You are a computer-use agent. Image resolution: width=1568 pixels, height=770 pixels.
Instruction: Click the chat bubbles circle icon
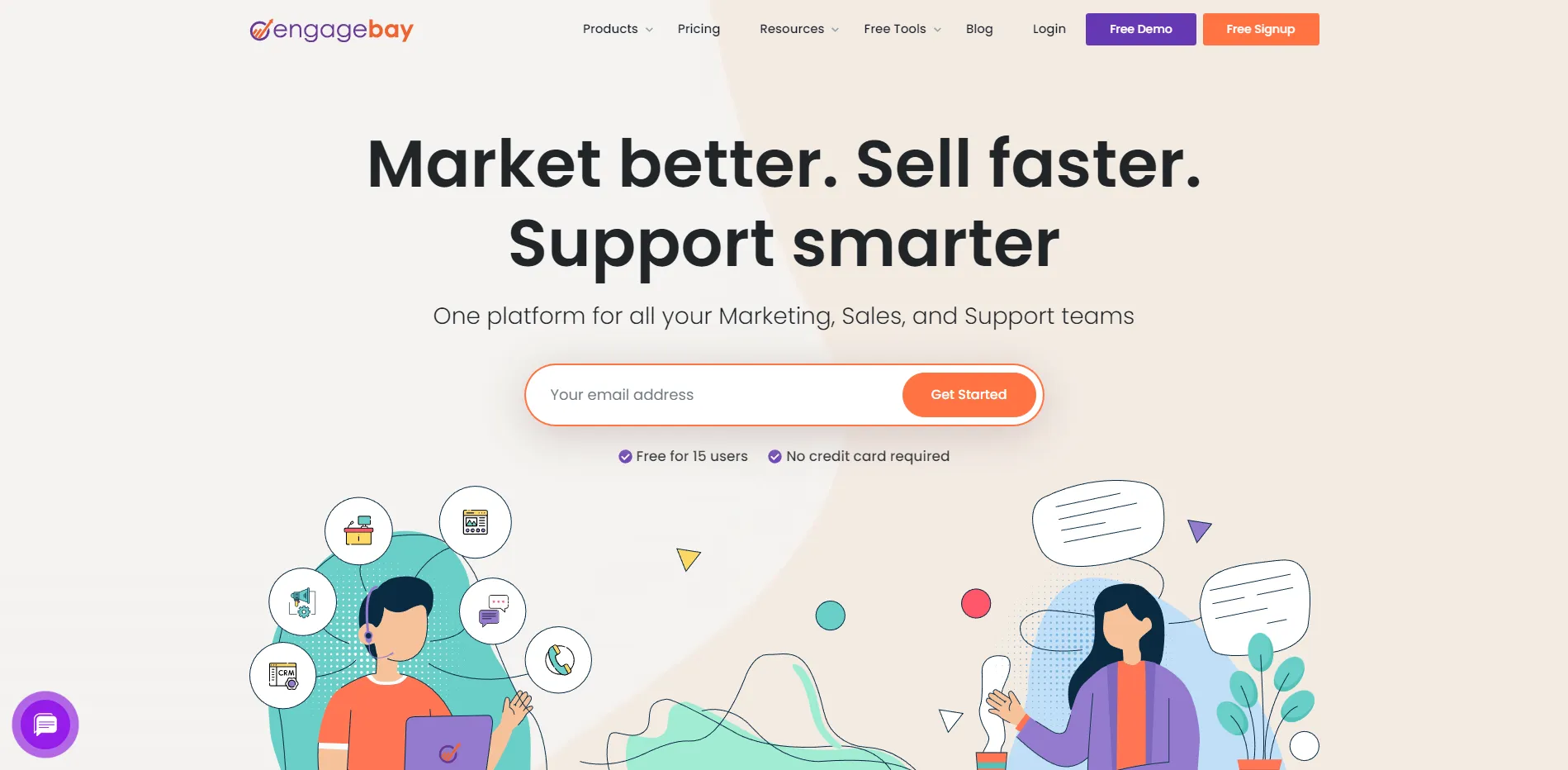pyautogui.click(x=493, y=611)
